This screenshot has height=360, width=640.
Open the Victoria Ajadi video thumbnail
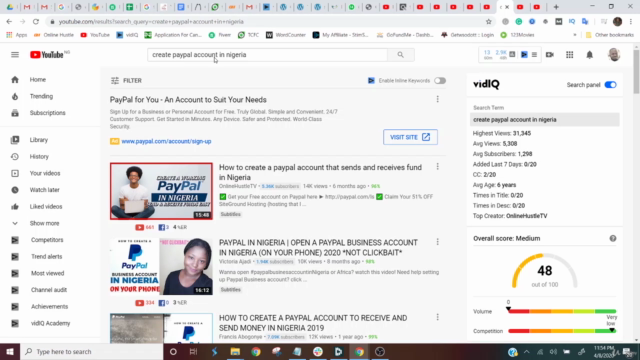point(161,267)
